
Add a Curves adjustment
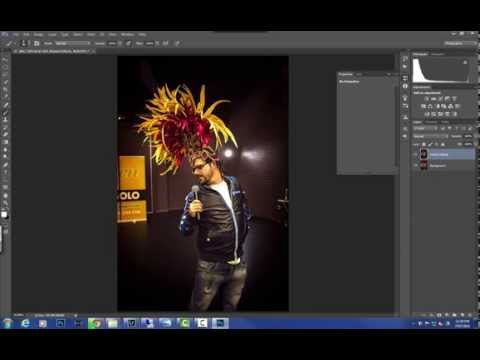tap(440, 99)
